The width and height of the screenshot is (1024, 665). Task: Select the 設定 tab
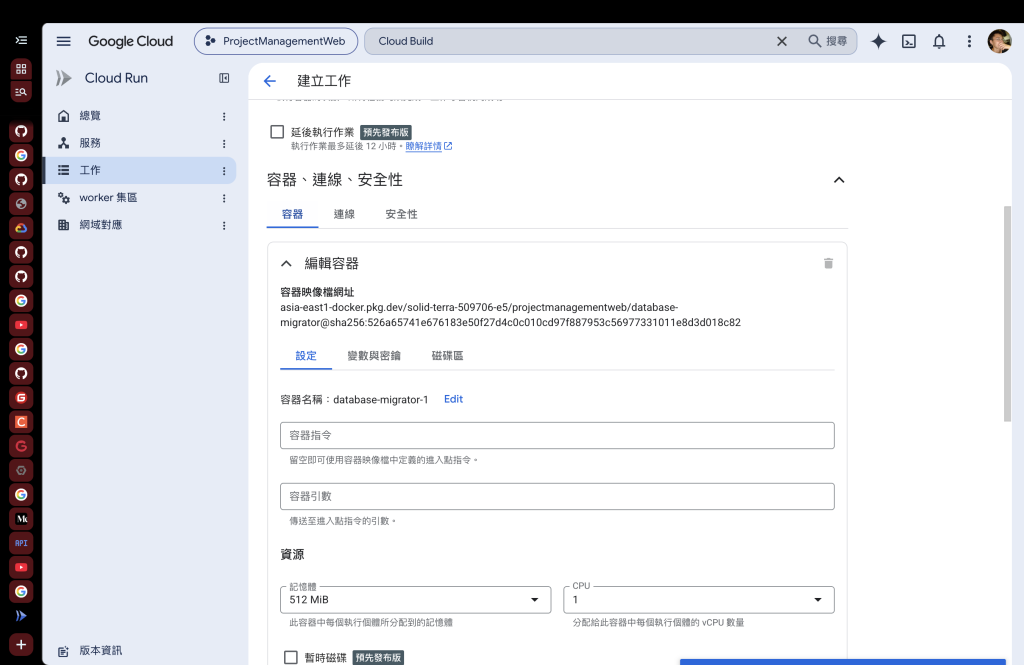click(306, 356)
